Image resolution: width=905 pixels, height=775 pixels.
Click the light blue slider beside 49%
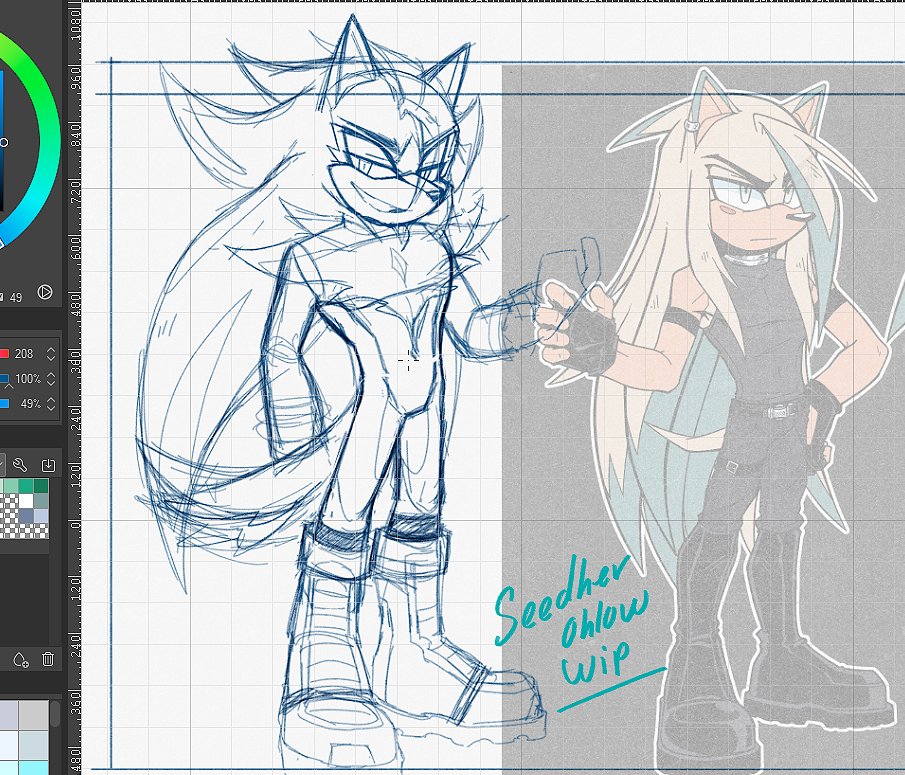point(4,403)
